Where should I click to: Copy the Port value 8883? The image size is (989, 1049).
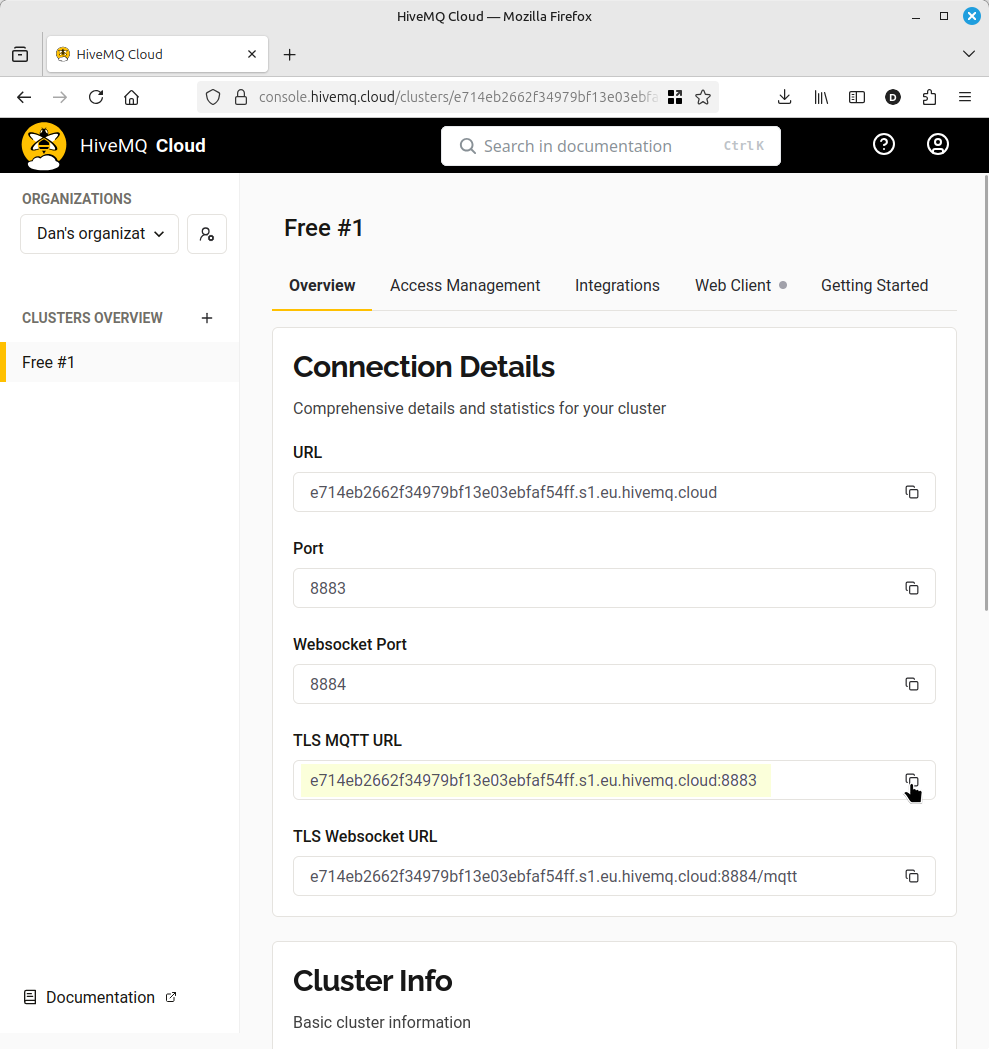coord(911,588)
